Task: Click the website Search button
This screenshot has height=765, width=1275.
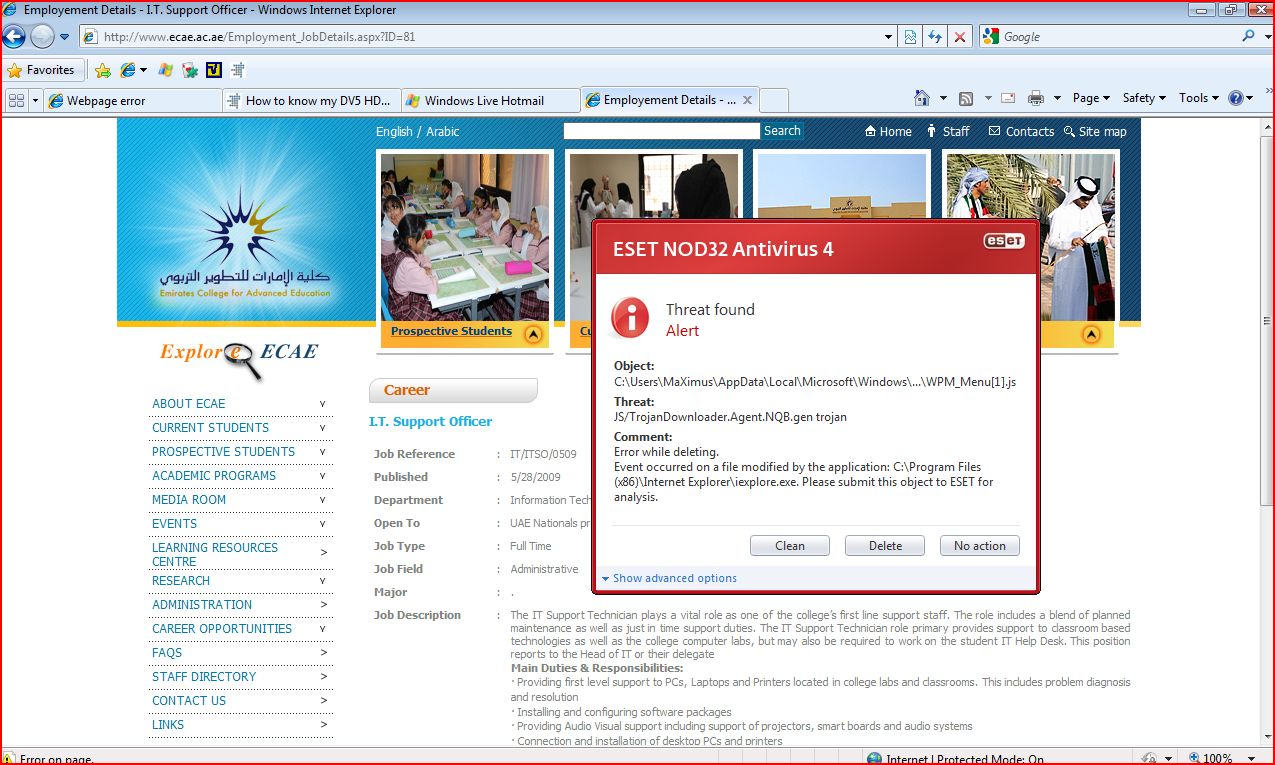Action: pos(782,131)
